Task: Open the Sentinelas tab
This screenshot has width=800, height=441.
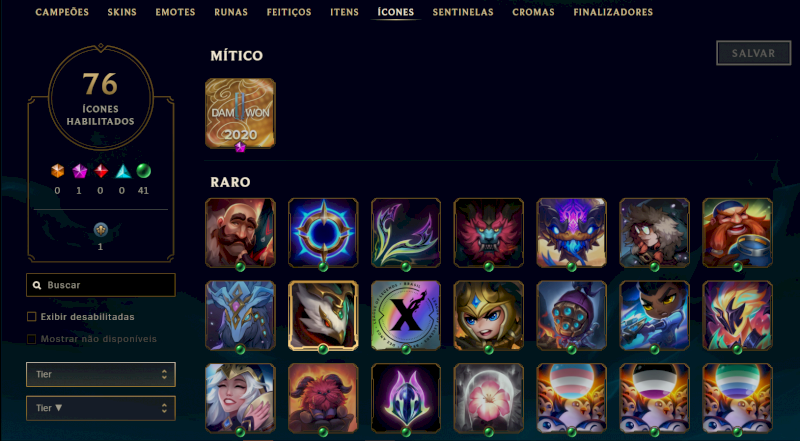Action: (x=463, y=12)
